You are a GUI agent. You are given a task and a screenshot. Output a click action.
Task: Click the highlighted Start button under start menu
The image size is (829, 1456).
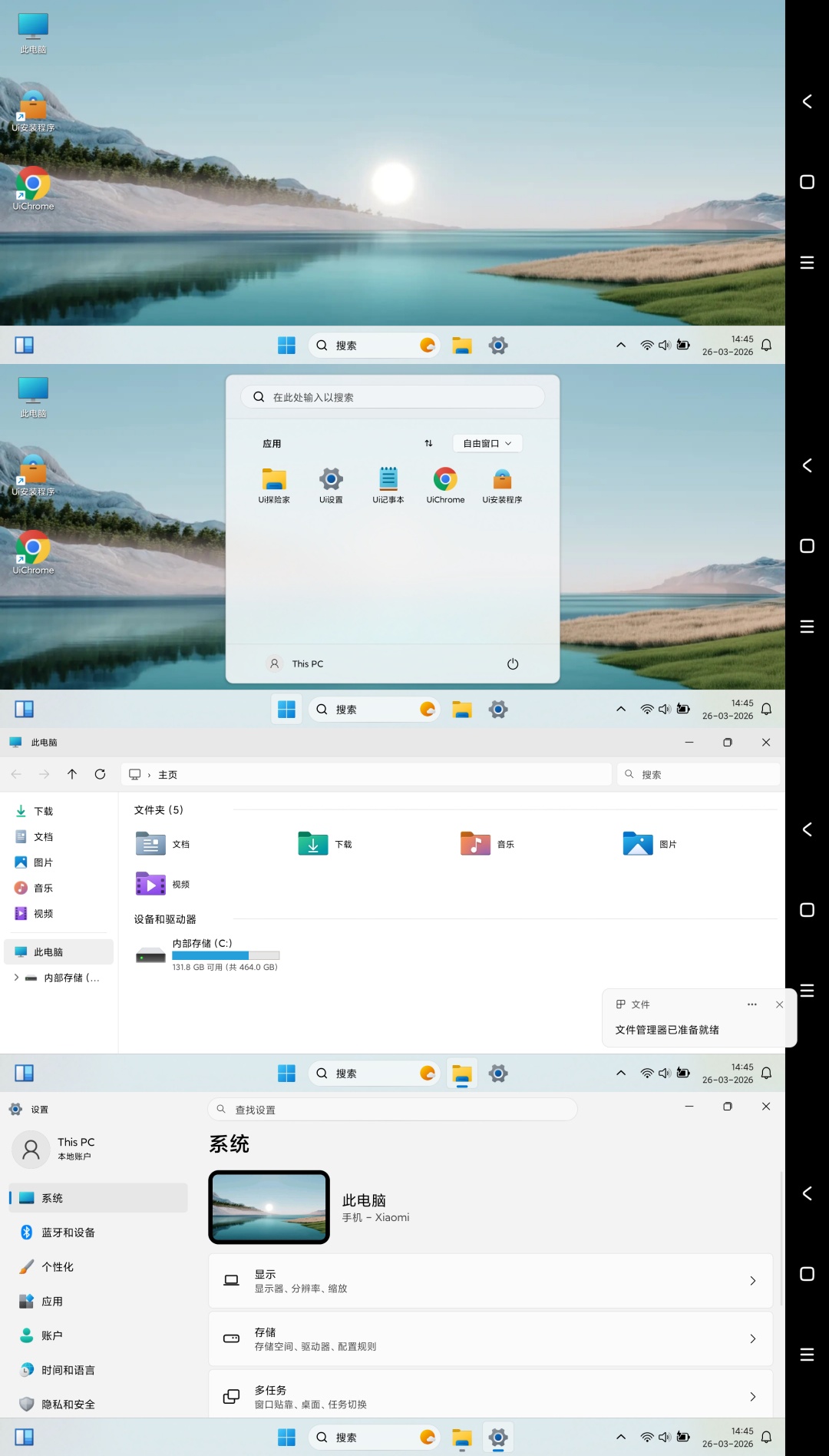click(x=286, y=709)
